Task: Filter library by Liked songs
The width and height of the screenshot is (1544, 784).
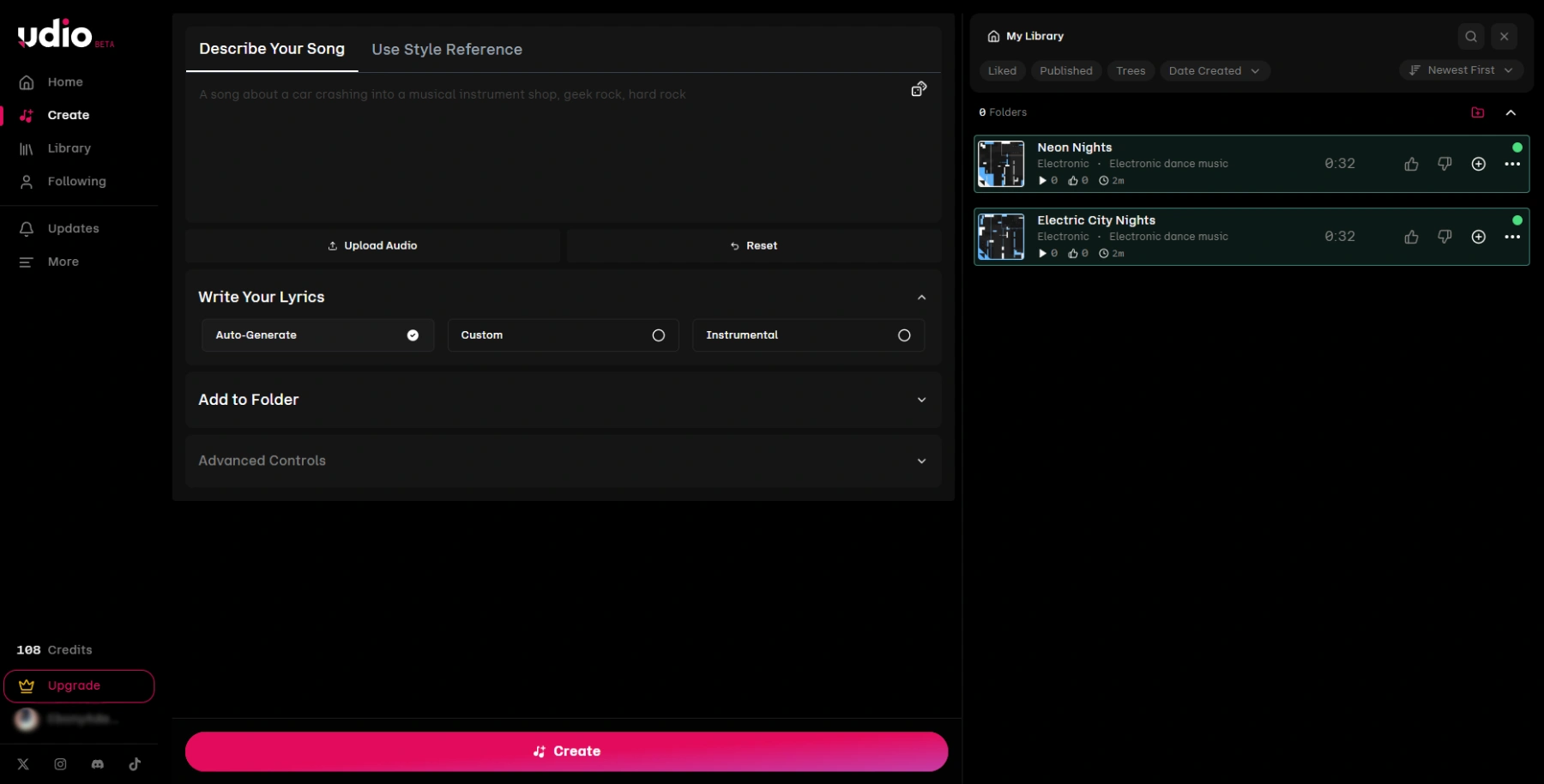Action: click(1002, 71)
